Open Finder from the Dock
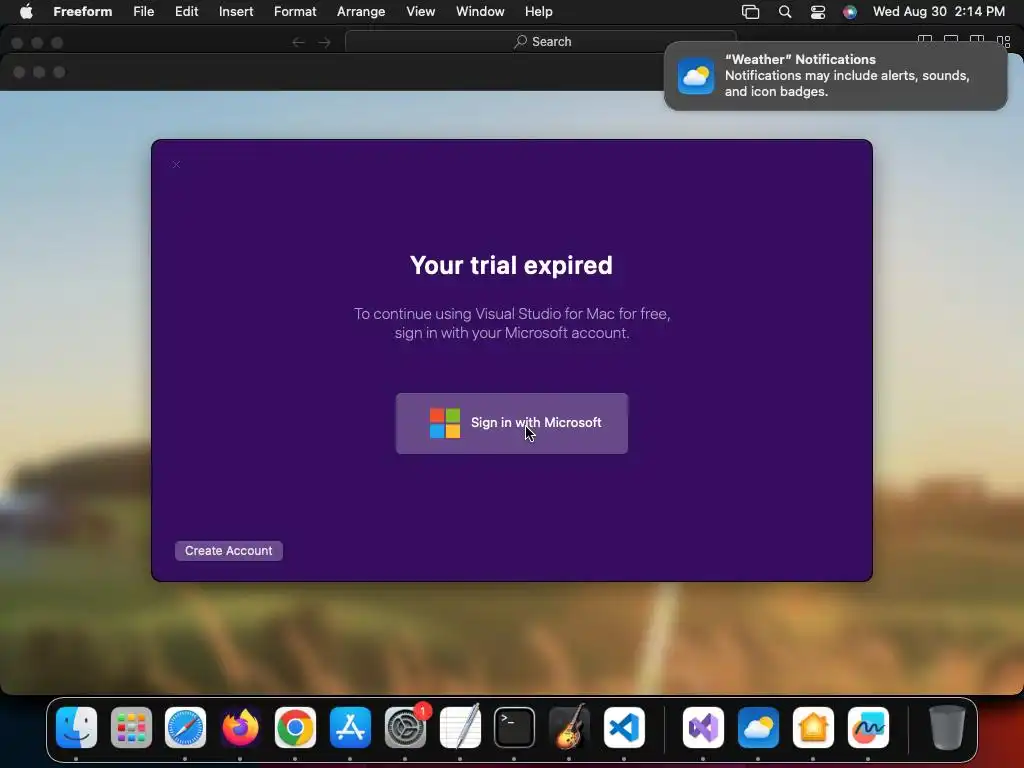The height and width of the screenshot is (768, 1024). (76, 727)
